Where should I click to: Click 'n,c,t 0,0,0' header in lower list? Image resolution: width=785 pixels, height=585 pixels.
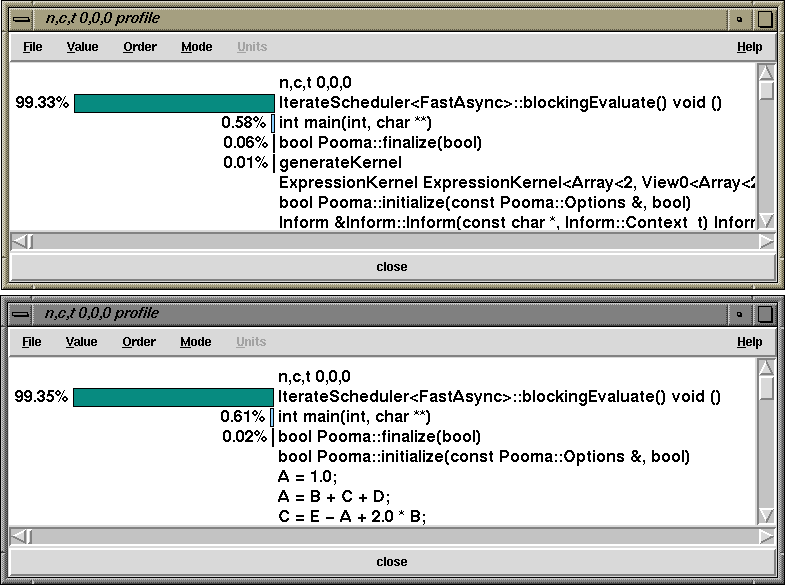pos(314,376)
